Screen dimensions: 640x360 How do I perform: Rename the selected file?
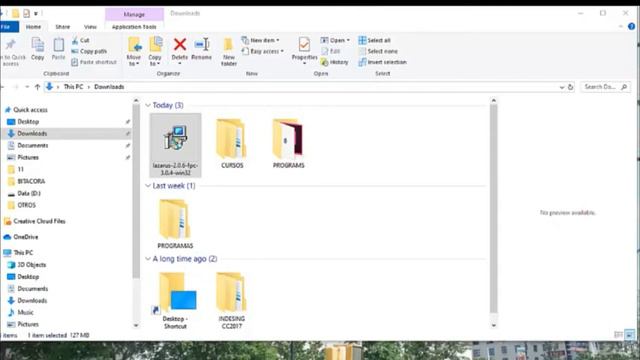(x=202, y=49)
